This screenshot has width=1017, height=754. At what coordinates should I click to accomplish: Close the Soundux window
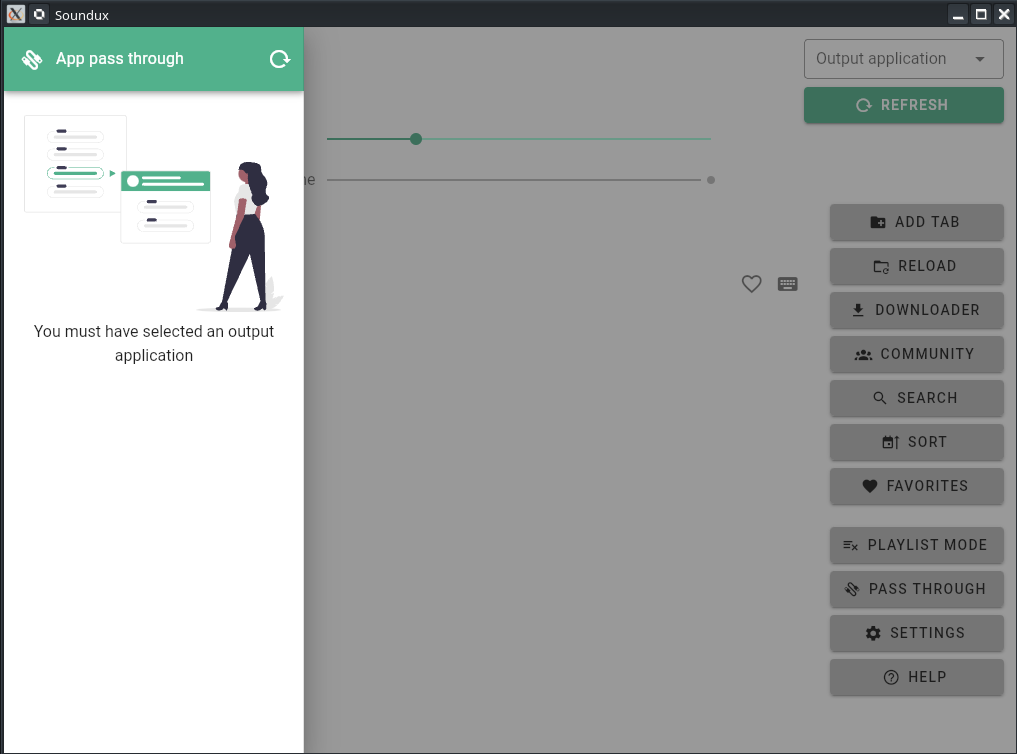[1003, 14]
